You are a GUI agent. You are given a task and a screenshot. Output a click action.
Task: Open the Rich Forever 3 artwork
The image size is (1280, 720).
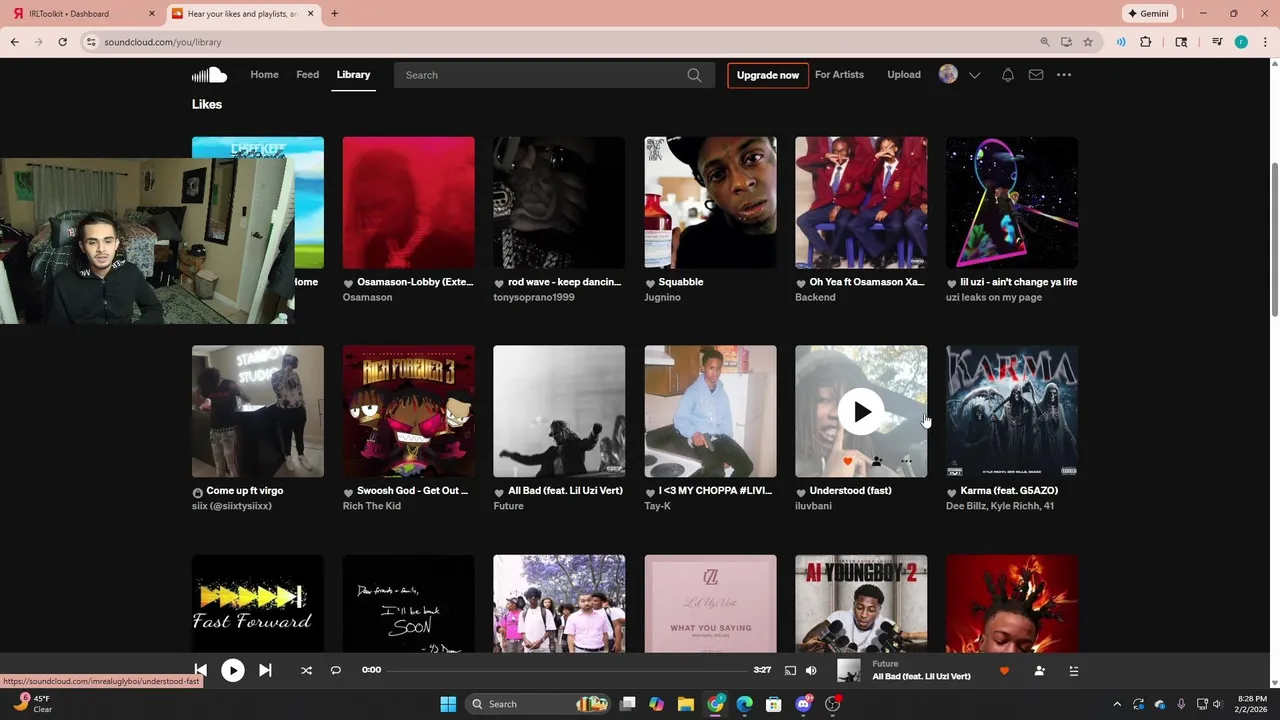[x=408, y=412]
